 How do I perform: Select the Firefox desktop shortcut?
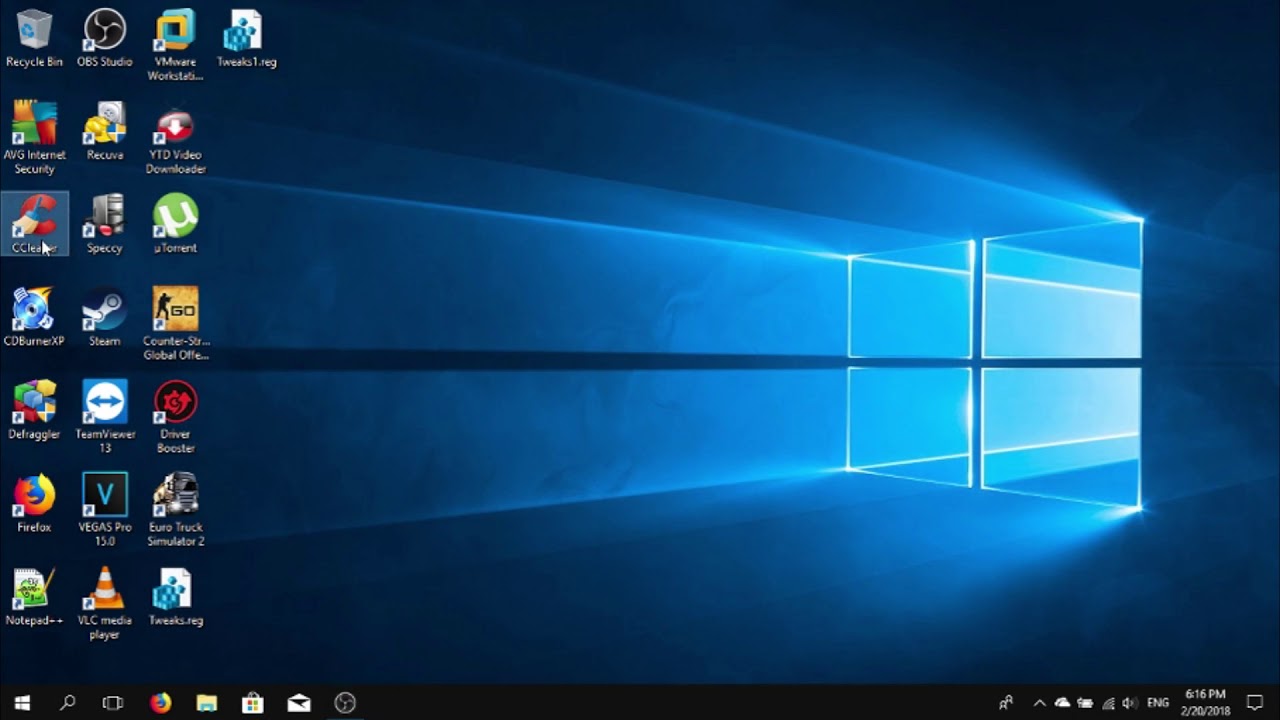pyautogui.click(x=34, y=503)
